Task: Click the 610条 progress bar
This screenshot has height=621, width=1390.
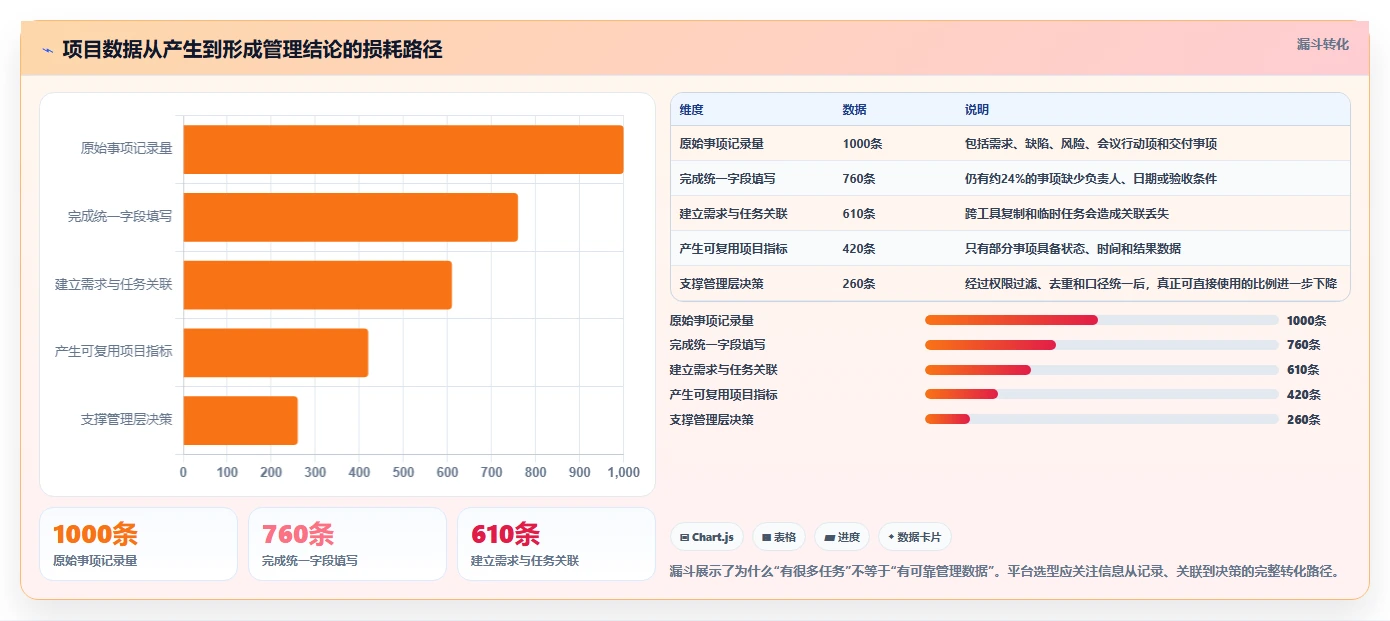Action: [x=1101, y=370]
